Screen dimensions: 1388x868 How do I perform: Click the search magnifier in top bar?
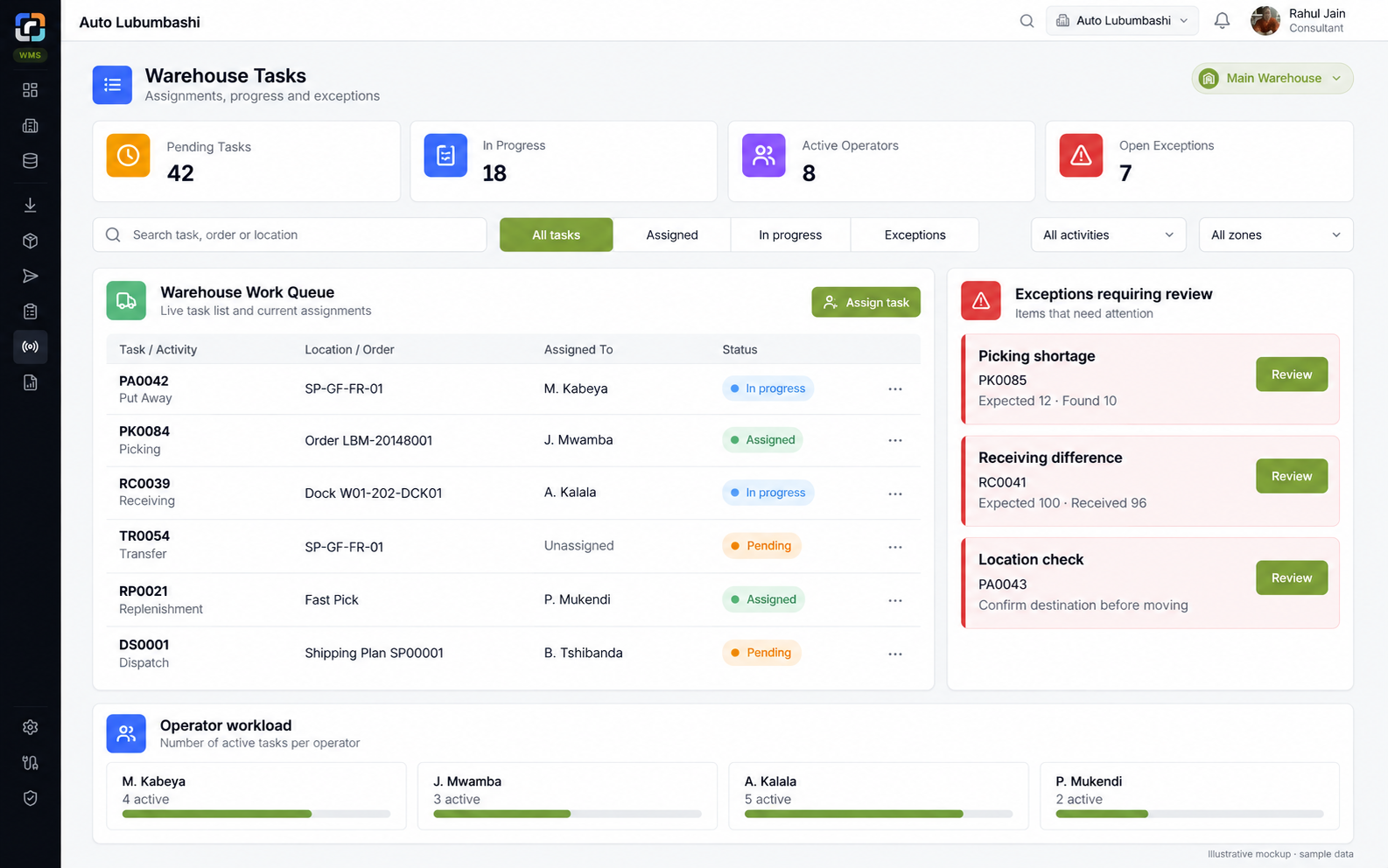tap(1027, 21)
